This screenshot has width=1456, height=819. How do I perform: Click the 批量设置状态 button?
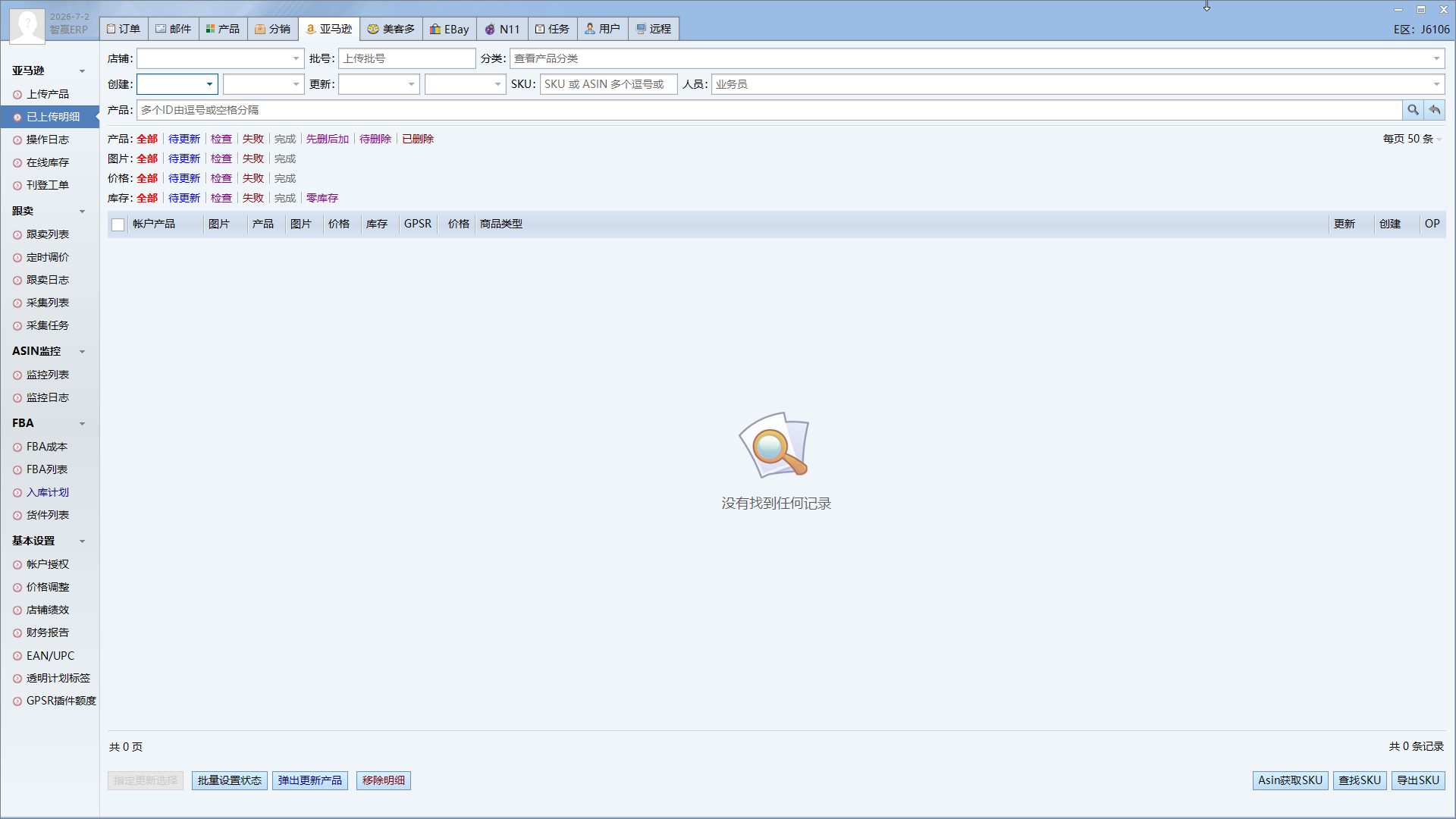(x=230, y=780)
